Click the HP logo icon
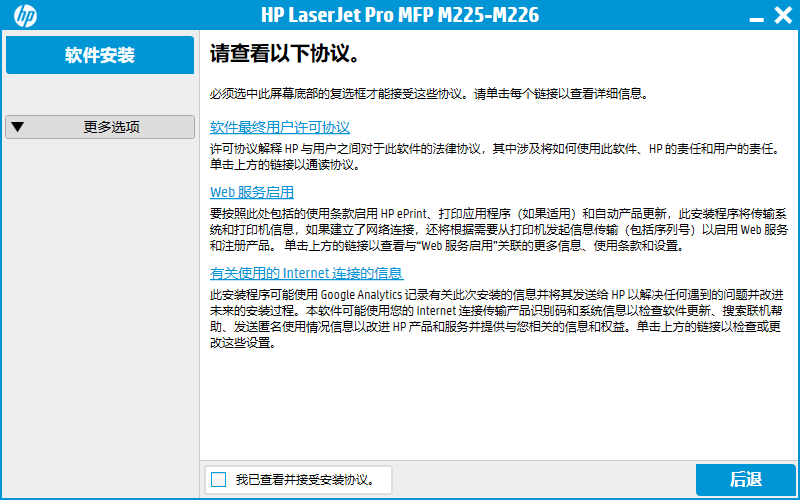Image resolution: width=800 pixels, height=500 pixels. (x=25, y=16)
